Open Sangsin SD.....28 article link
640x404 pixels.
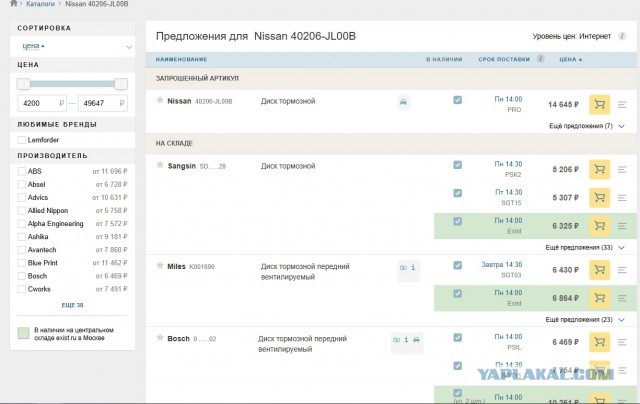pyautogui.click(x=212, y=166)
